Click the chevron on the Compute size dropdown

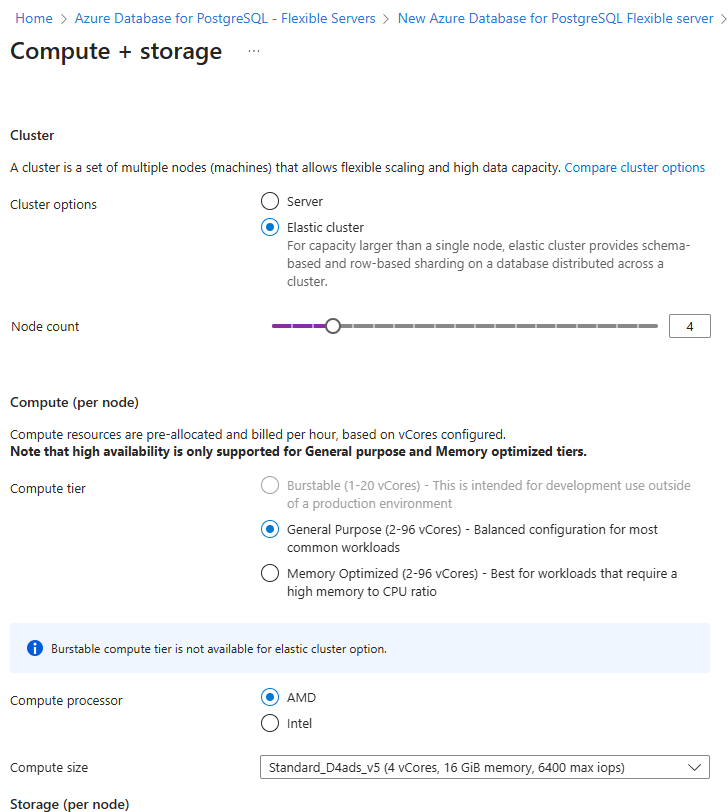click(695, 767)
